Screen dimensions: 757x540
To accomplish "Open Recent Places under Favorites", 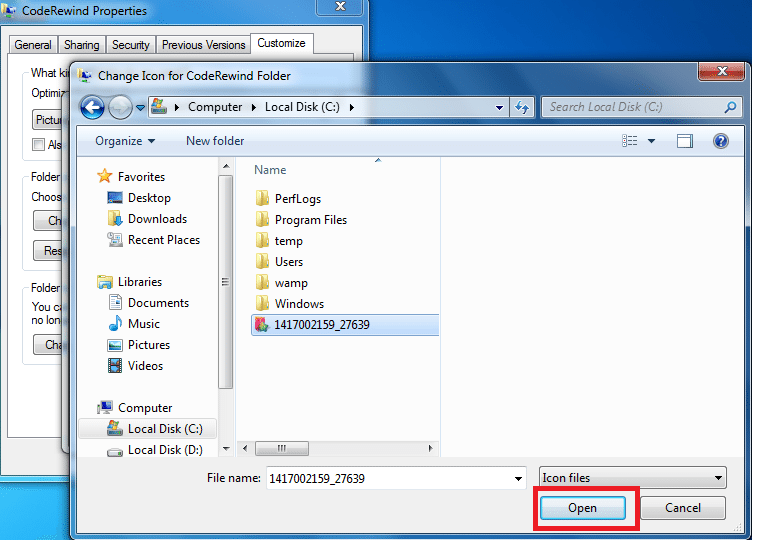I will (164, 240).
